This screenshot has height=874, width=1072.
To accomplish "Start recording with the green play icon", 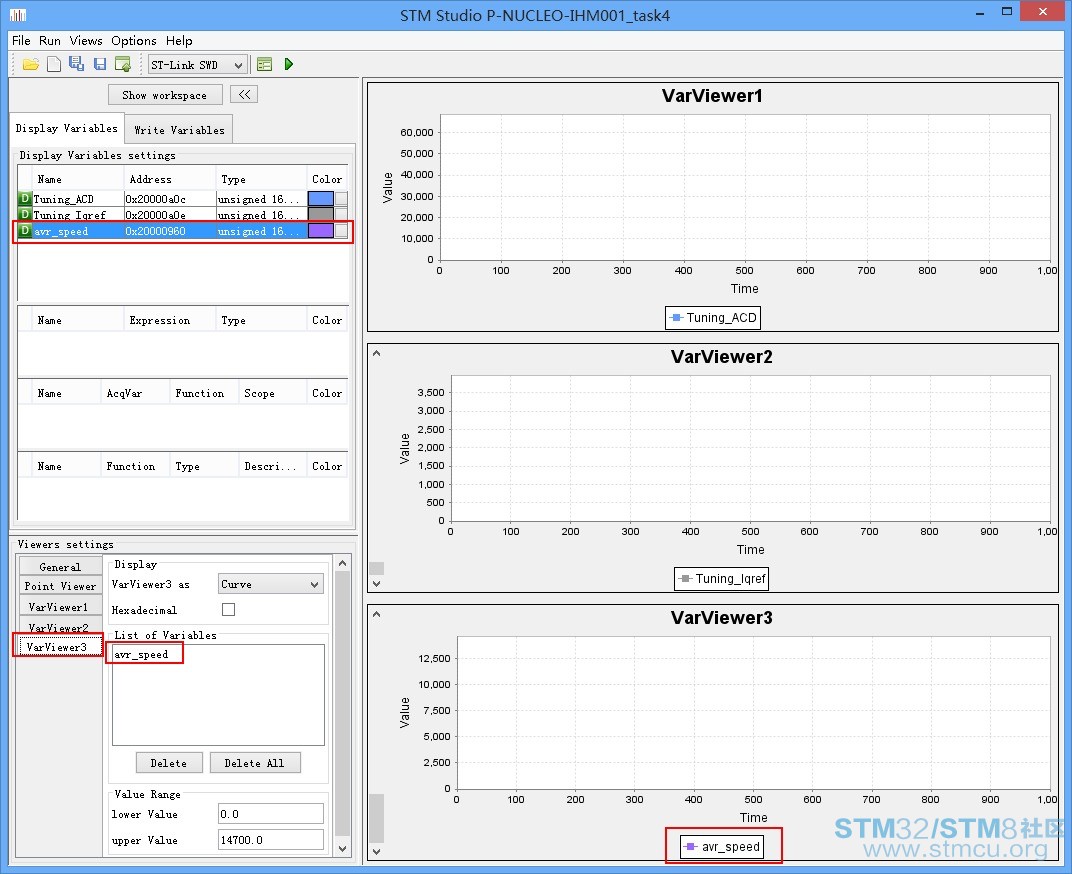I will 289,64.
